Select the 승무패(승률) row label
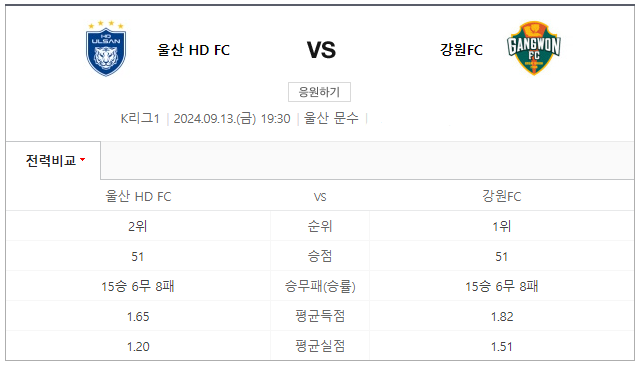 pyautogui.click(x=320, y=286)
